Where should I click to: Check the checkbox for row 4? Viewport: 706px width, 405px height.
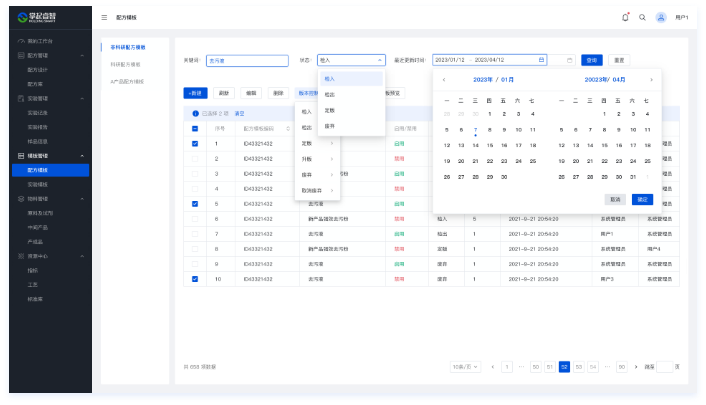pyautogui.click(x=195, y=189)
